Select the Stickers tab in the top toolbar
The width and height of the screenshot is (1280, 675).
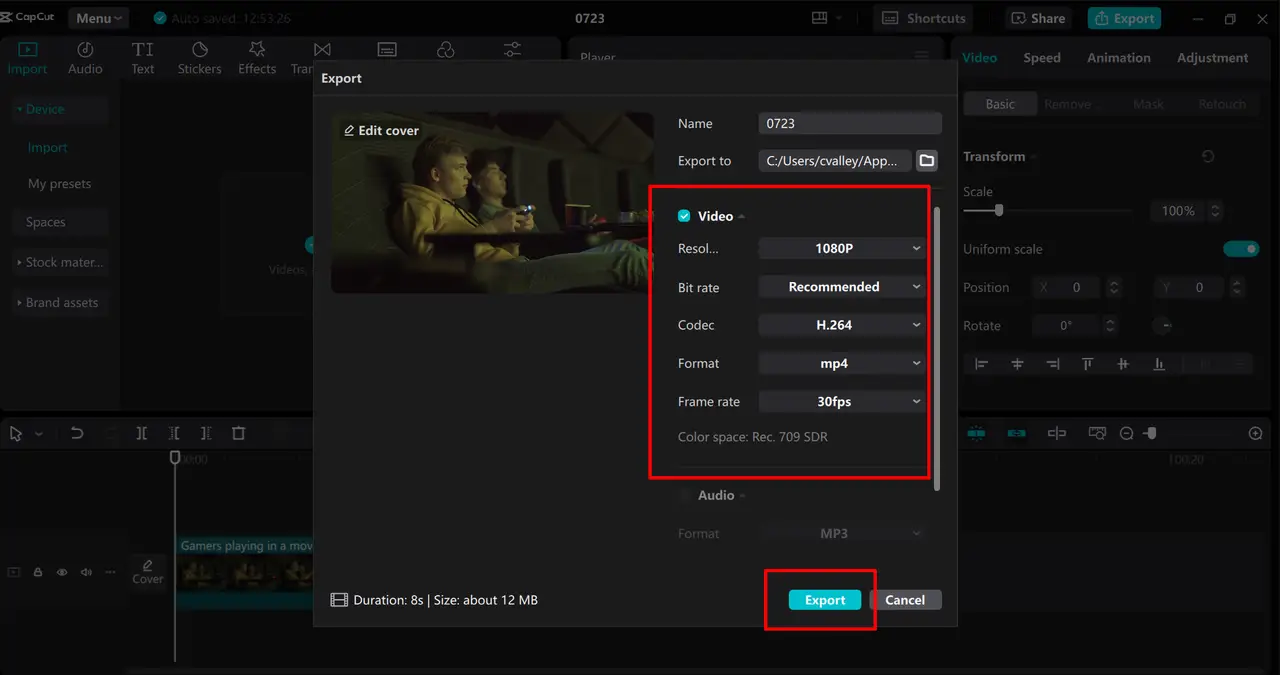[x=199, y=57]
